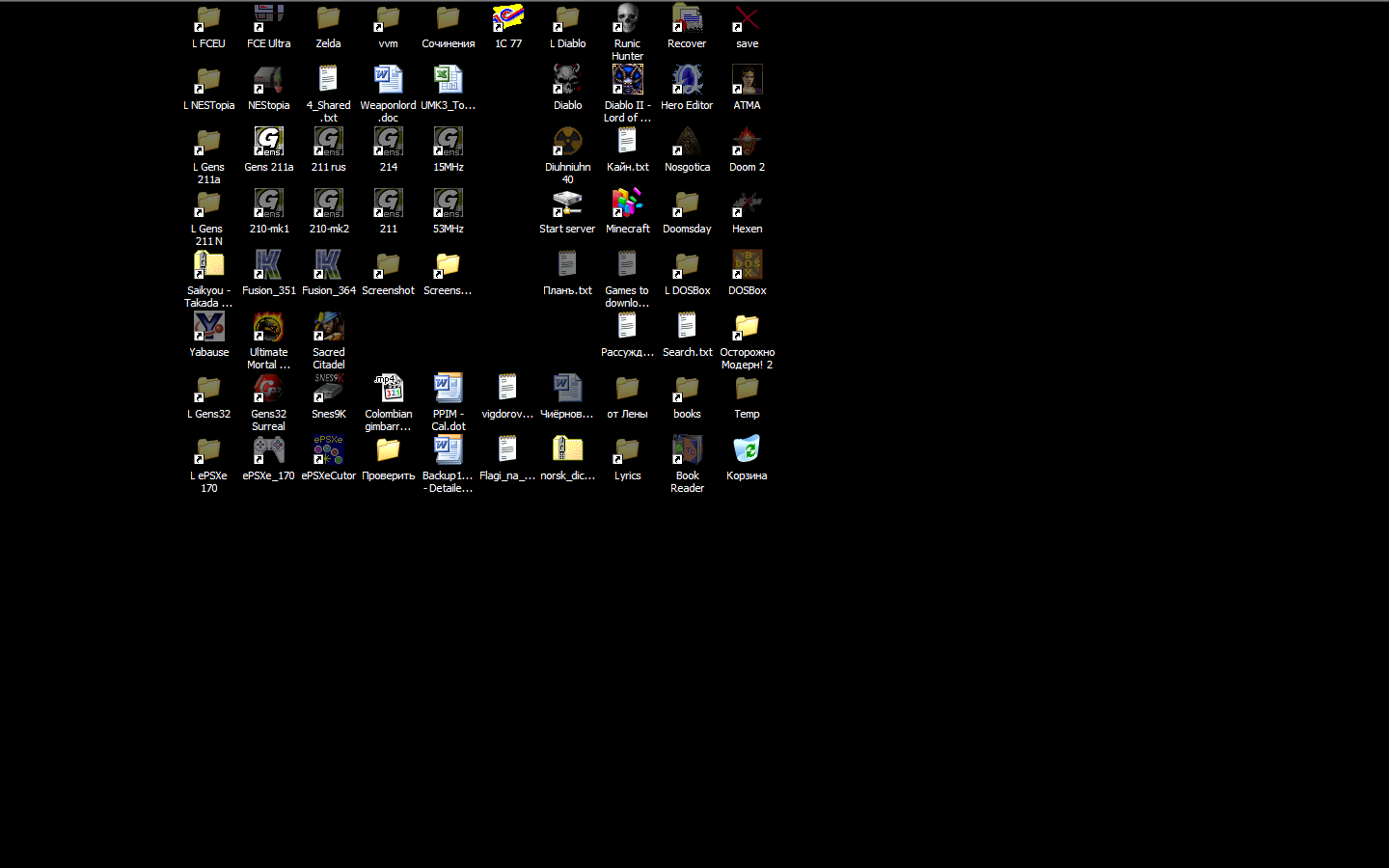Click the Start server shortcut
The height and width of the screenshot is (868, 1389).
[567, 204]
